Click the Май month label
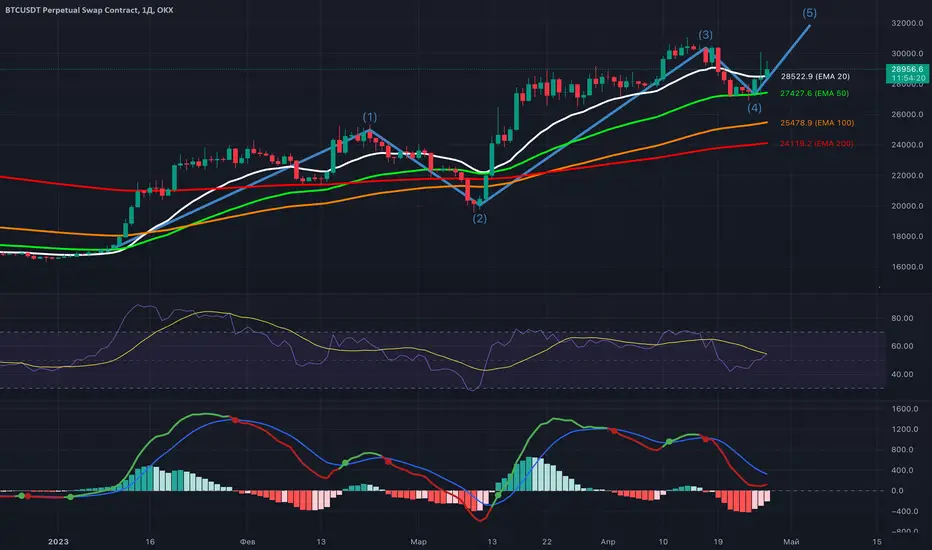 tap(791, 542)
